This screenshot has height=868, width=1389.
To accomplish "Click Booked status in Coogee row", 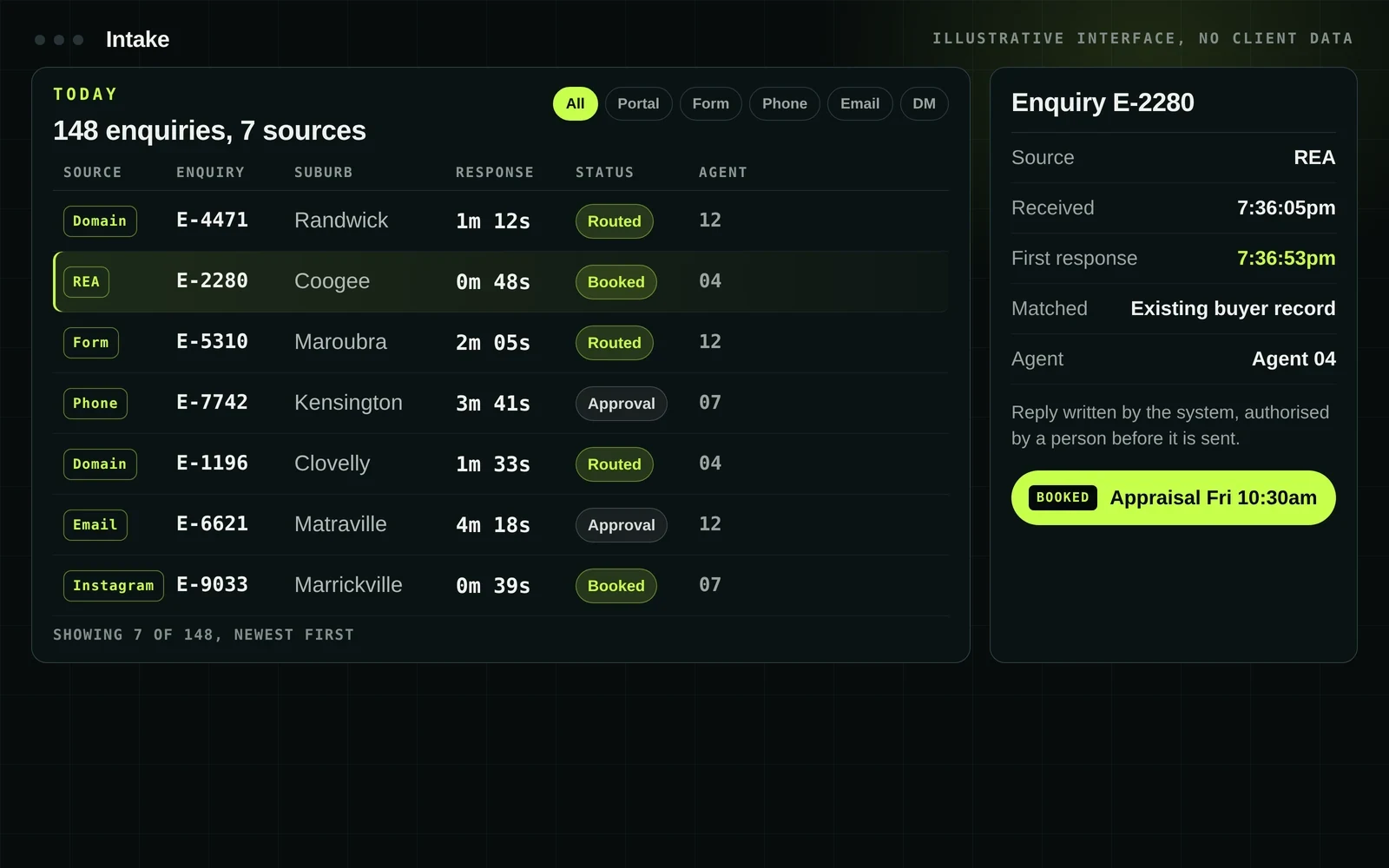I will (616, 282).
